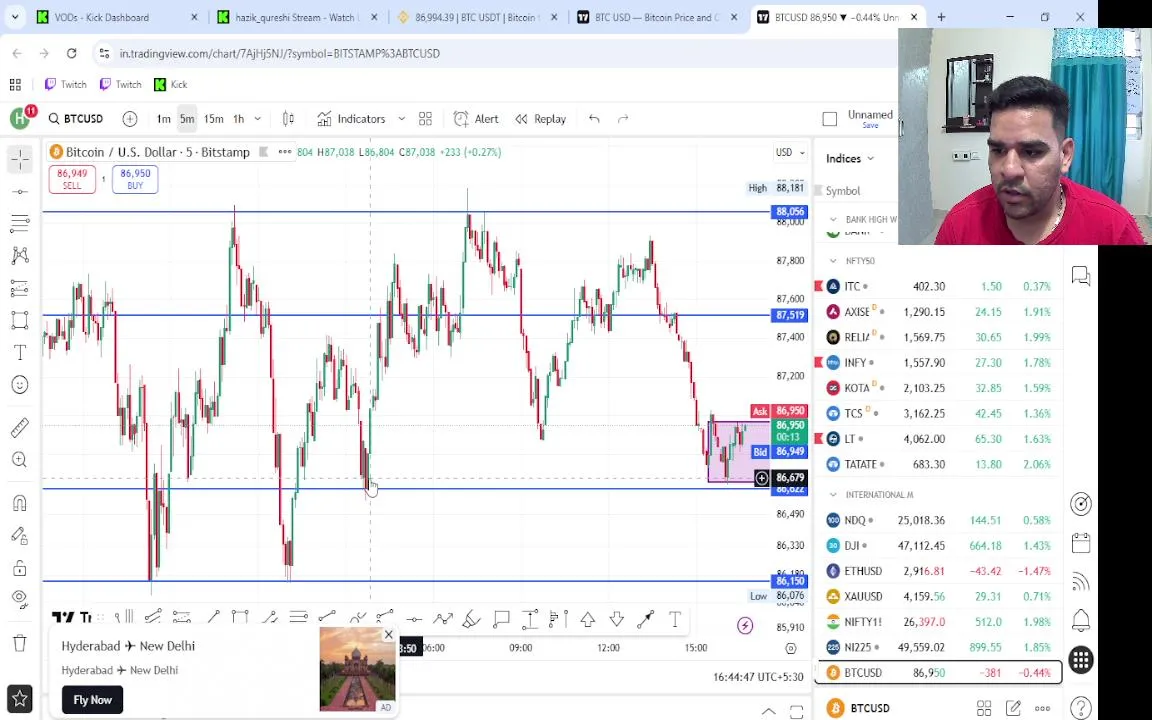Open the calendar in right sidebar
The image size is (1152, 720).
tap(1081, 543)
